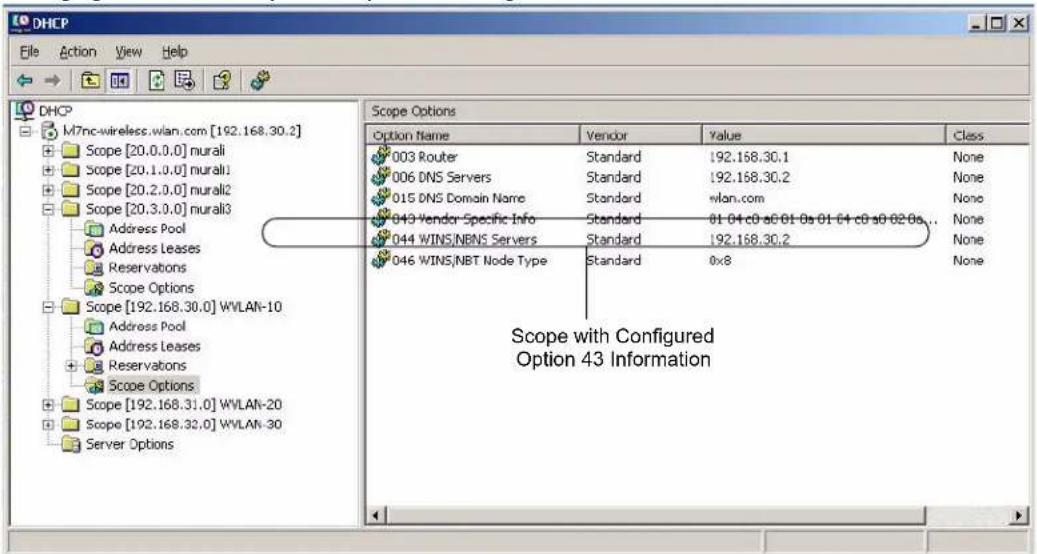Expand Reservations under WVLAN-10 scope
Image resolution: width=1037 pixels, height=554 pixels.
71,366
